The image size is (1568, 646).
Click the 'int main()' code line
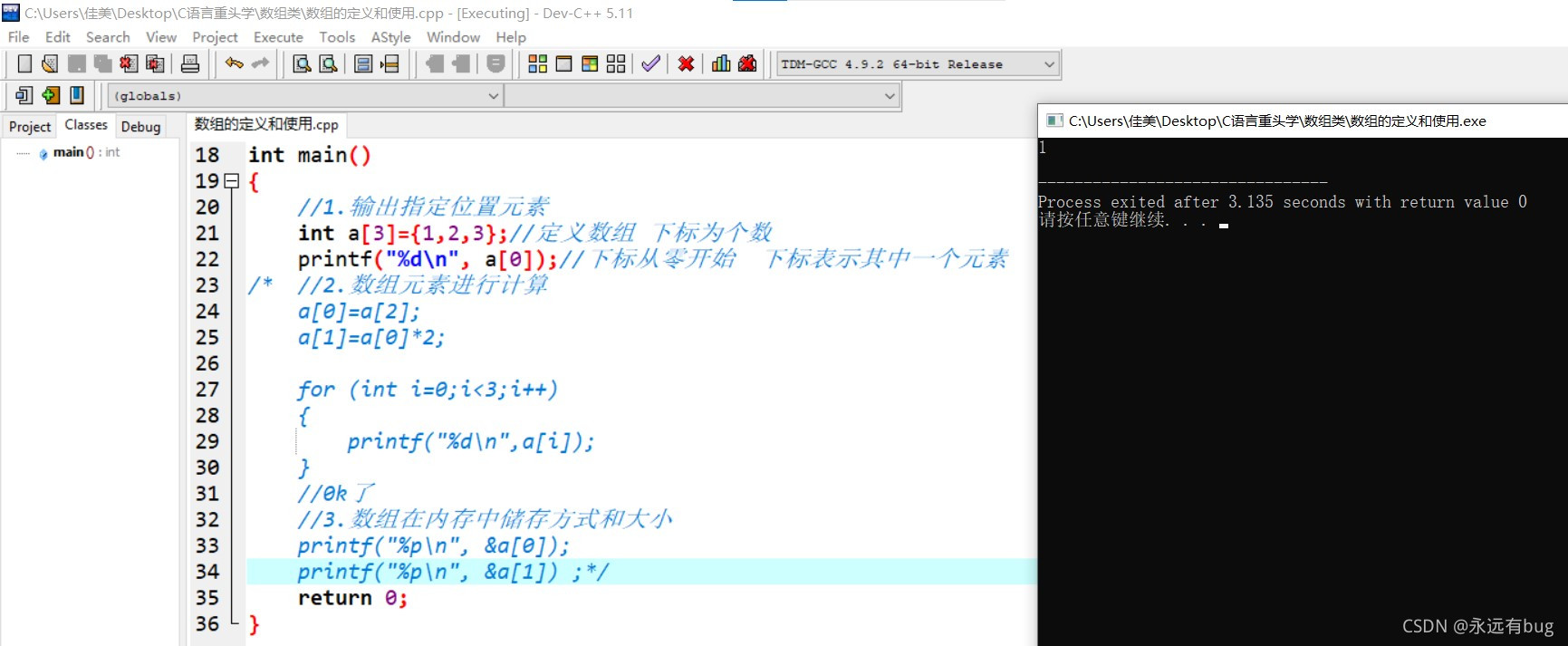pos(310,155)
